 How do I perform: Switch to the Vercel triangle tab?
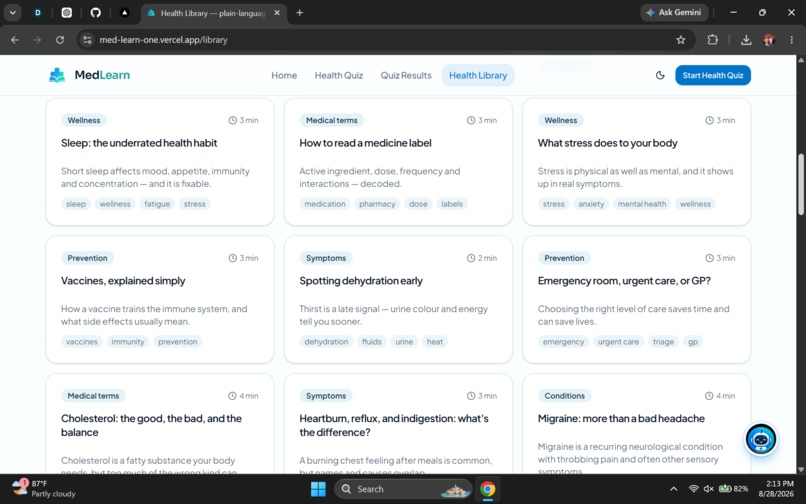coord(124,13)
